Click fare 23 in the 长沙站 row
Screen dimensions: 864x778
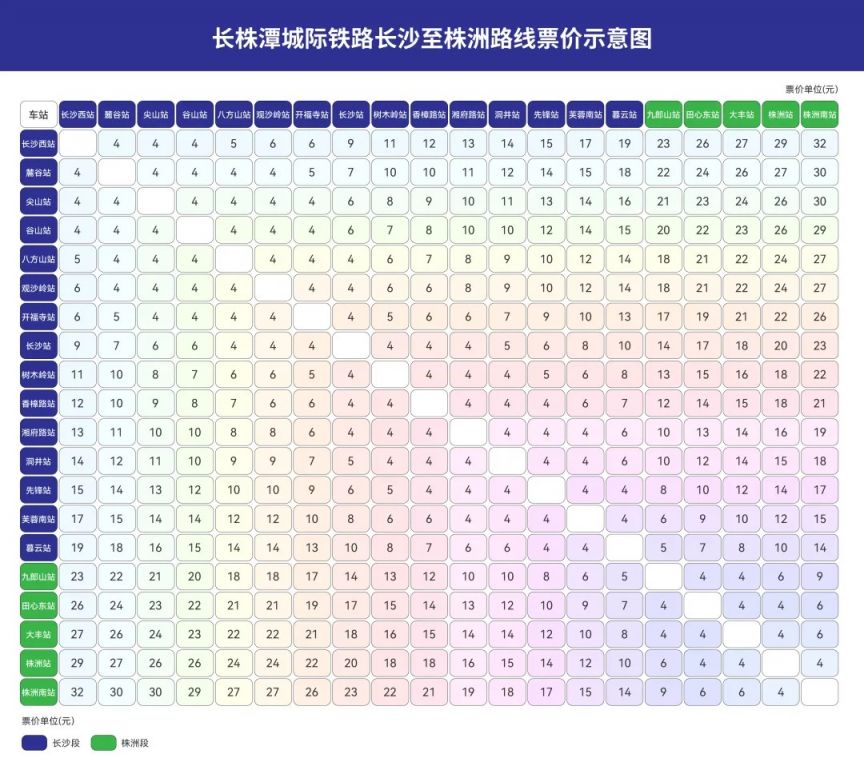point(819,346)
